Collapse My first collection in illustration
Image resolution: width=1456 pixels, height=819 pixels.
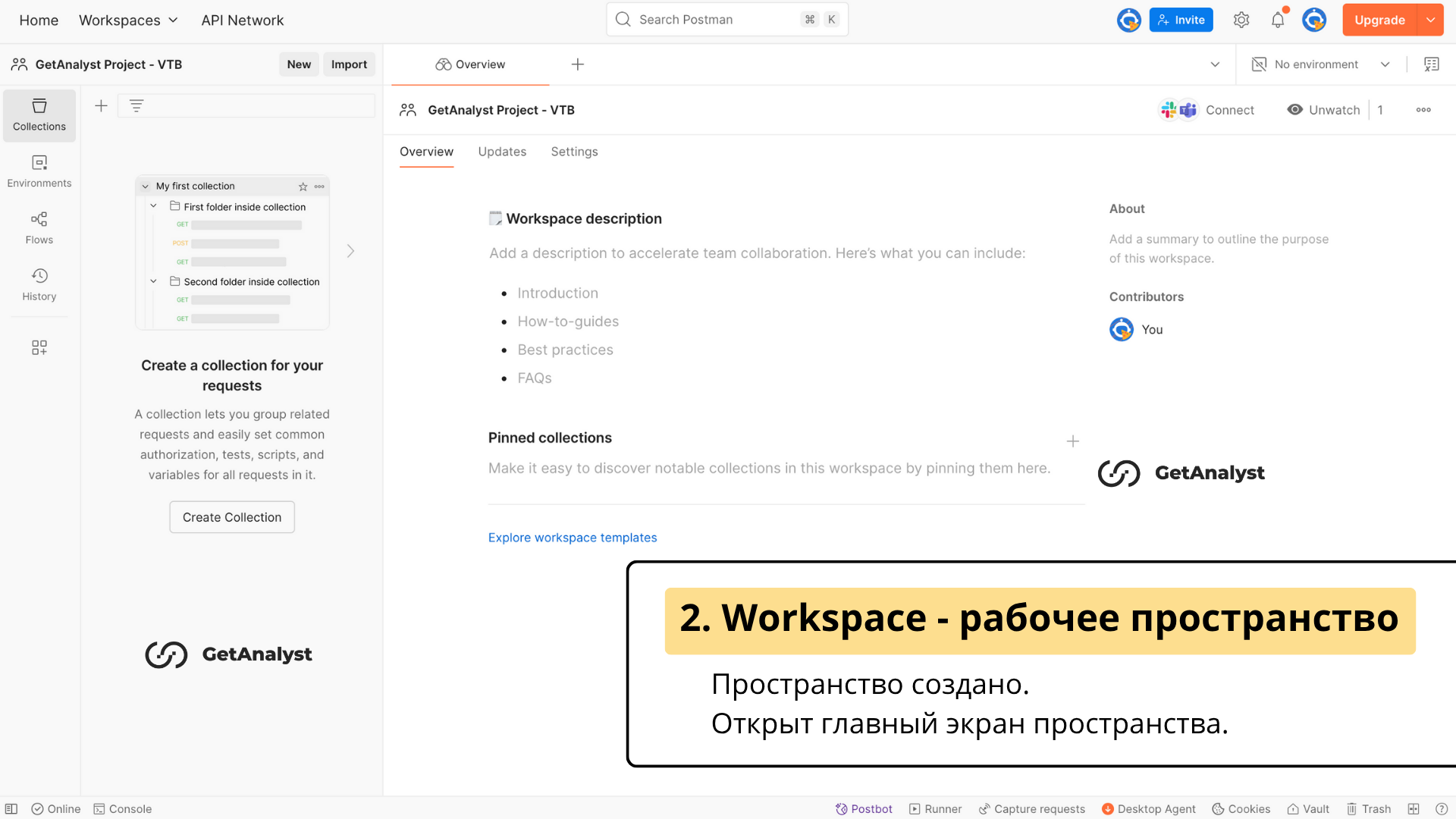pos(146,187)
